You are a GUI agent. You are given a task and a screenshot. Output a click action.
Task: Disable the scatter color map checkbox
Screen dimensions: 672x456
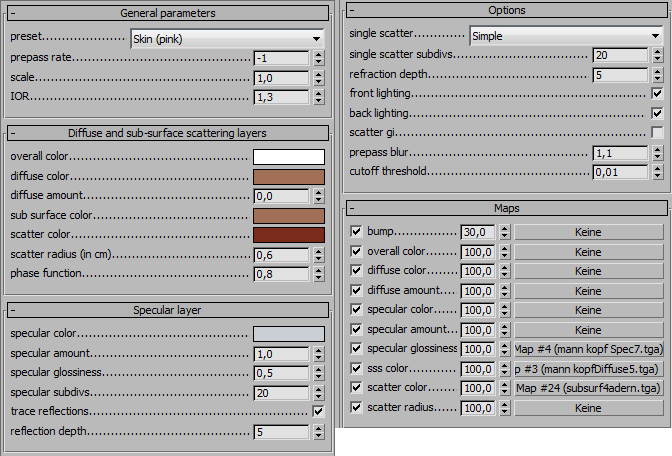[x=356, y=387]
